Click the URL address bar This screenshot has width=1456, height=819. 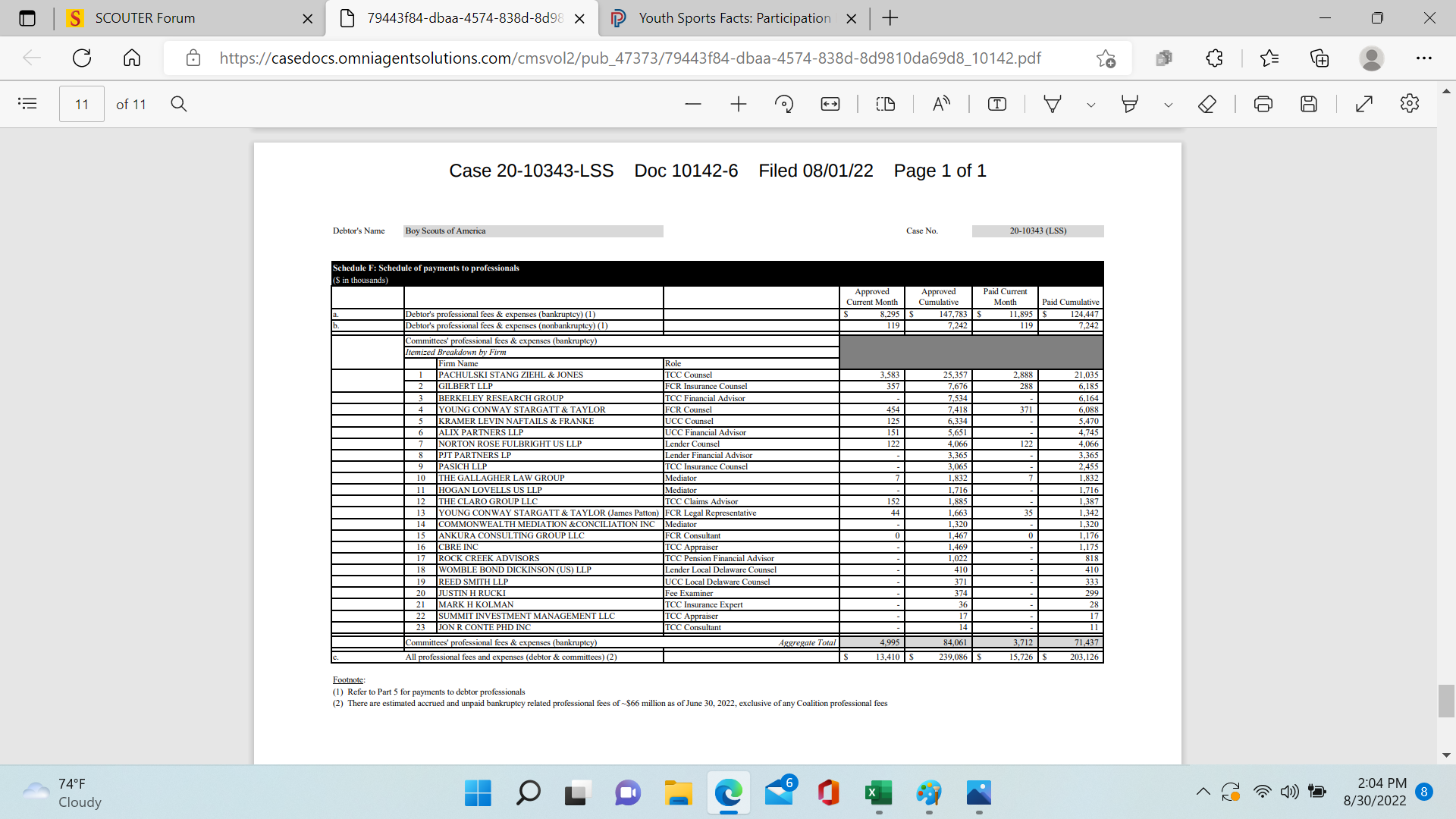[x=629, y=58]
